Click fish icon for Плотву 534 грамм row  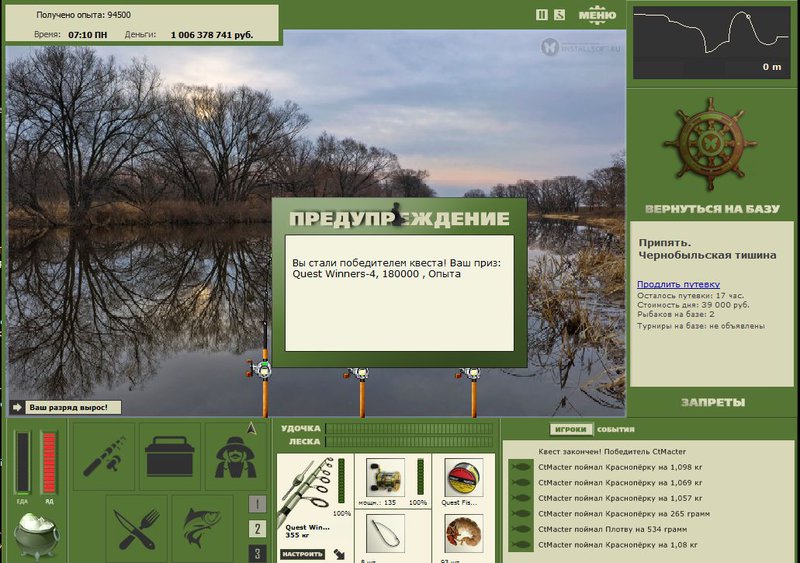click(521, 529)
